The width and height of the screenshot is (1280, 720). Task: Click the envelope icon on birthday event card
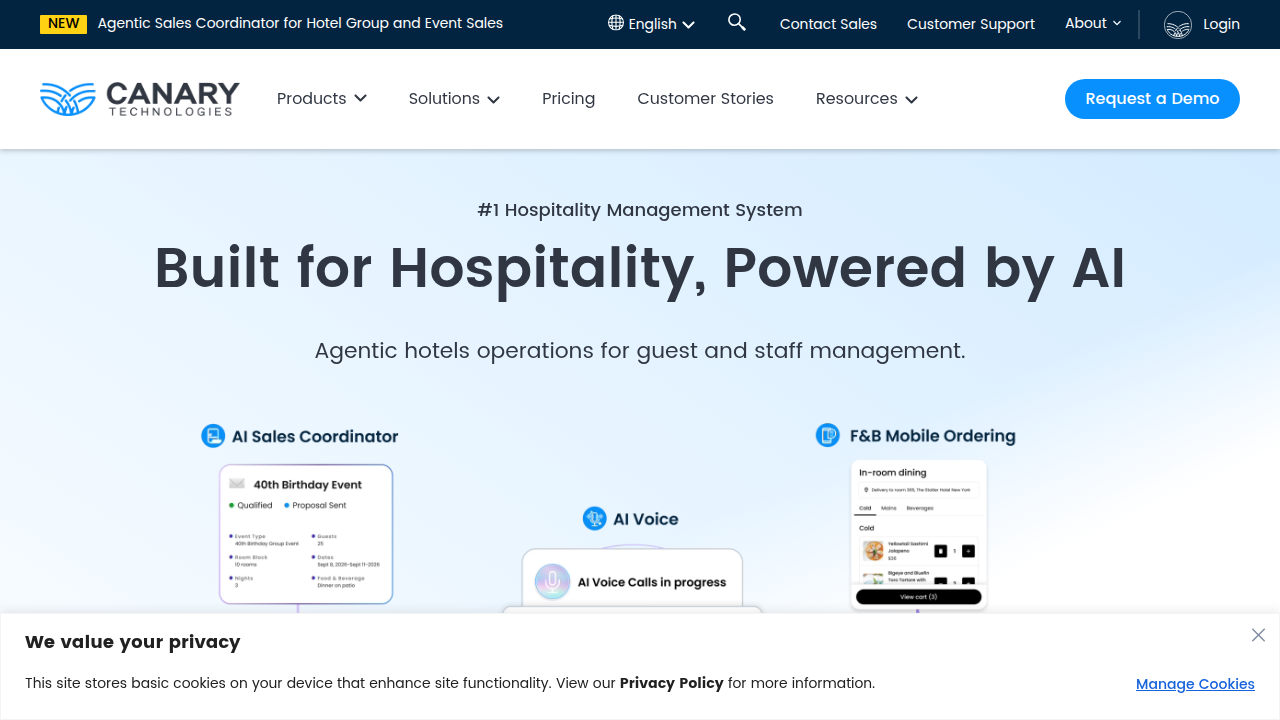pos(238,484)
